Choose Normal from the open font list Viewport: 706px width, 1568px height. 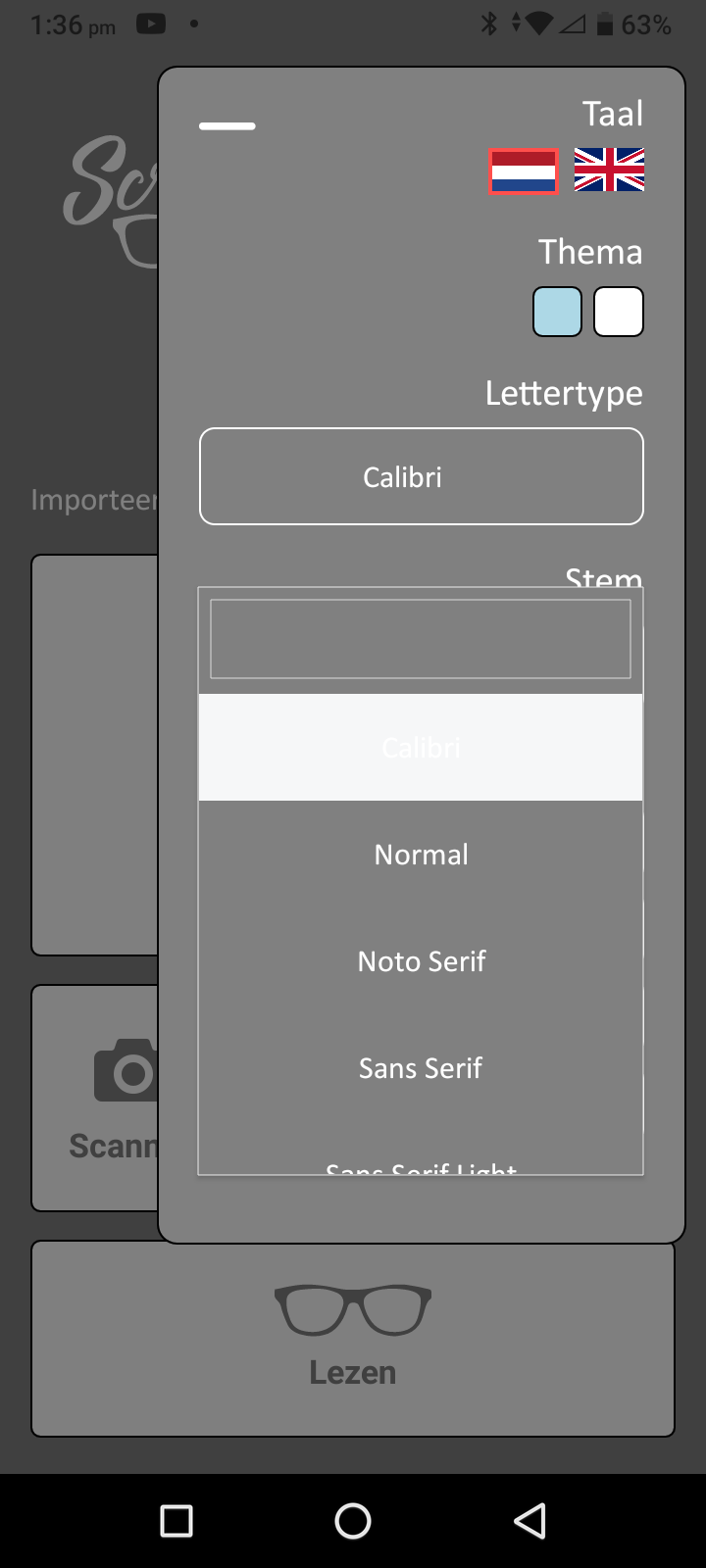click(x=421, y=854)
